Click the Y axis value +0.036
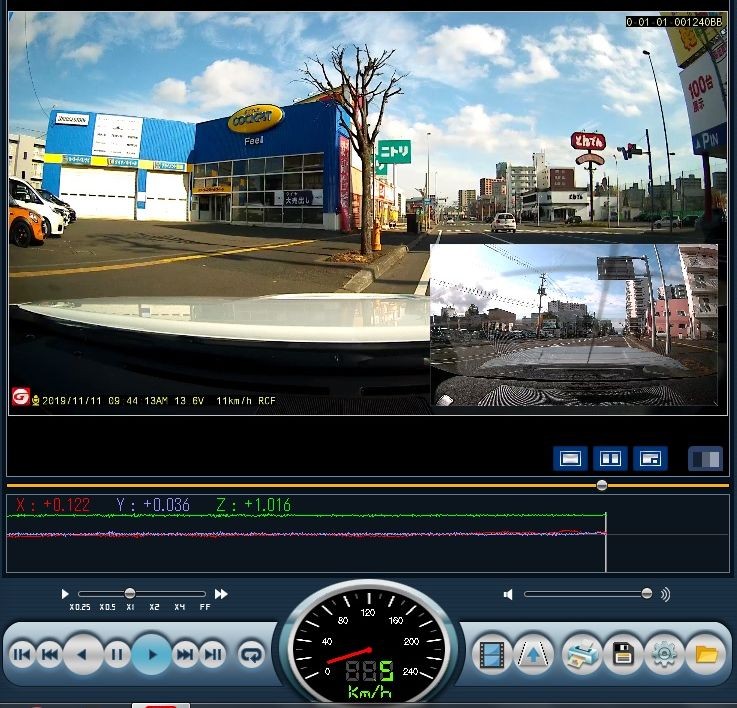Viewport: 737px width, 708px height. point(166,505)
